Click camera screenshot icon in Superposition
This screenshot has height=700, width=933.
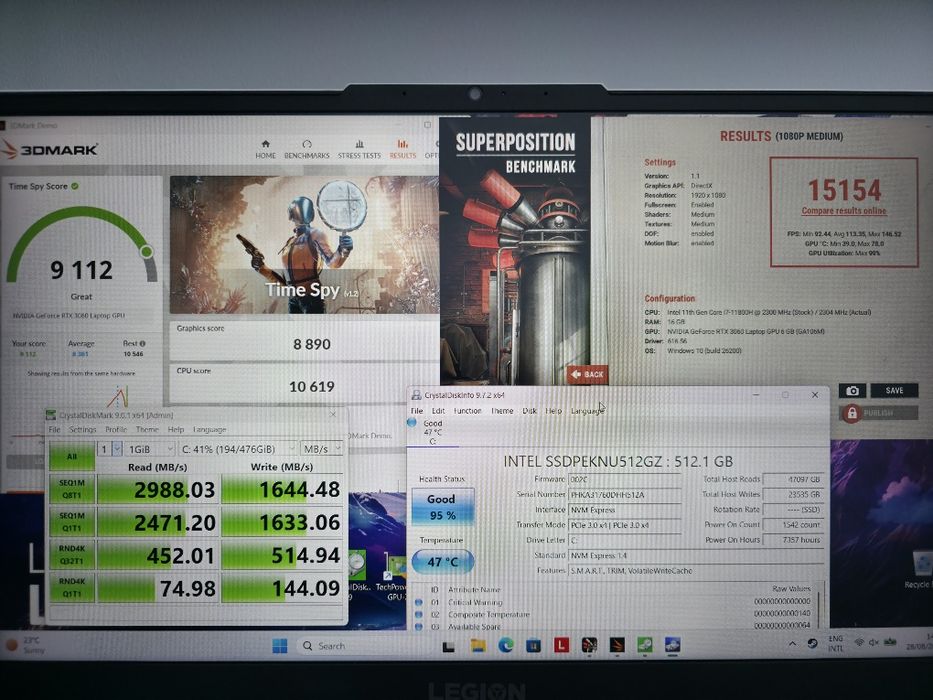(852, 390)
